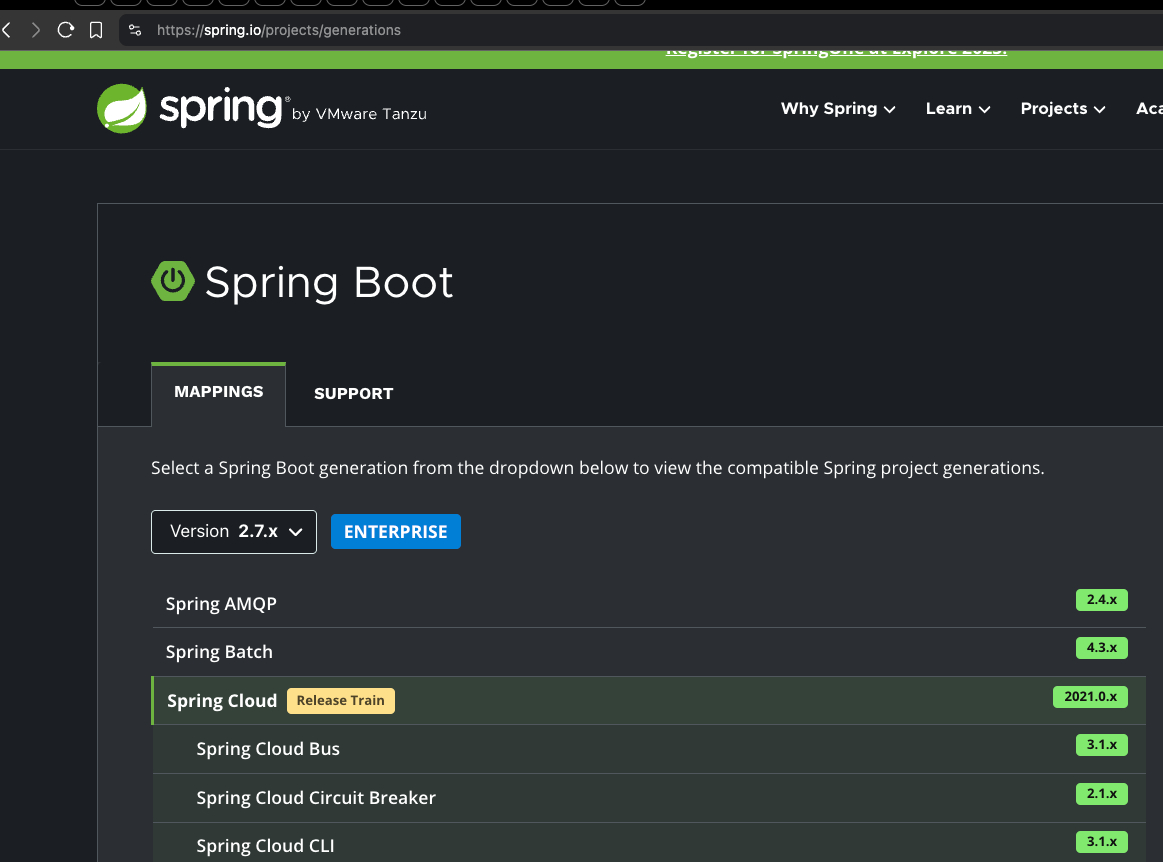Click the browser forward arrow
1163x862 pixels.
[36, 30]
